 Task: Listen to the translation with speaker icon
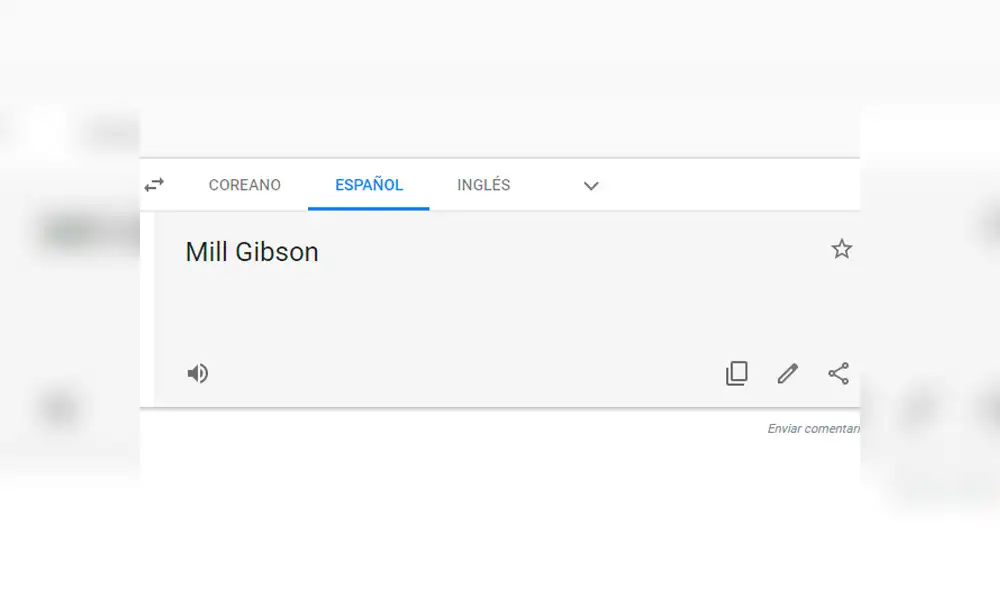tap(198, 372)
